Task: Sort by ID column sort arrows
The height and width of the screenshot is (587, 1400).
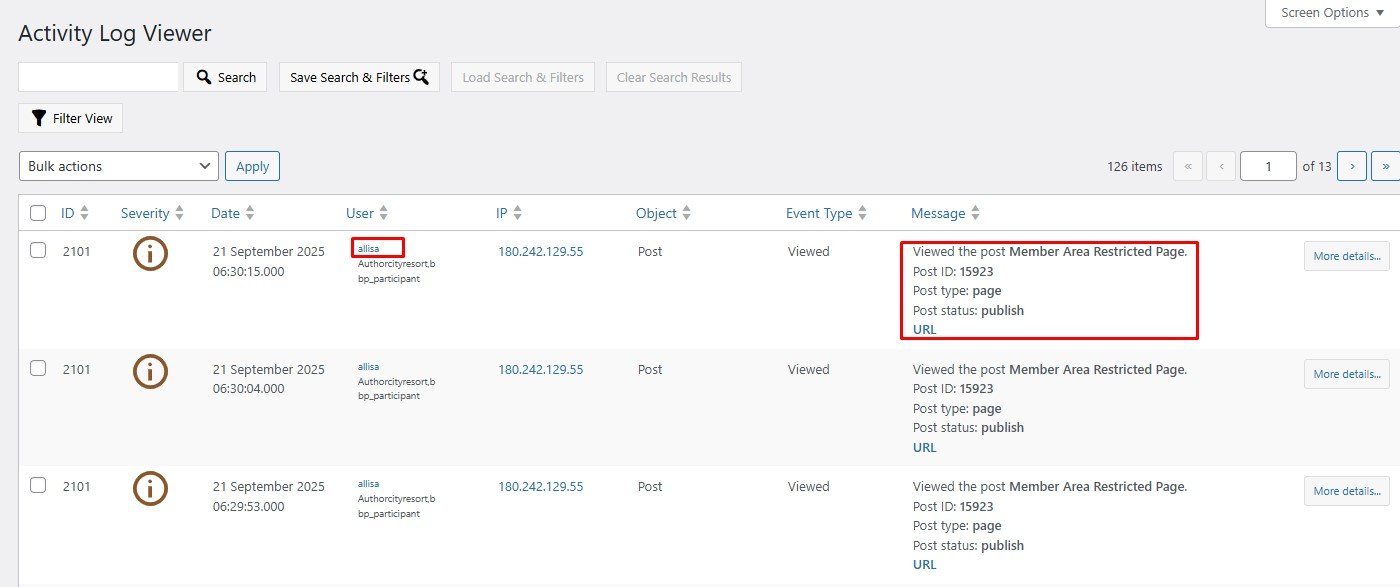Action: click(84, 213)
